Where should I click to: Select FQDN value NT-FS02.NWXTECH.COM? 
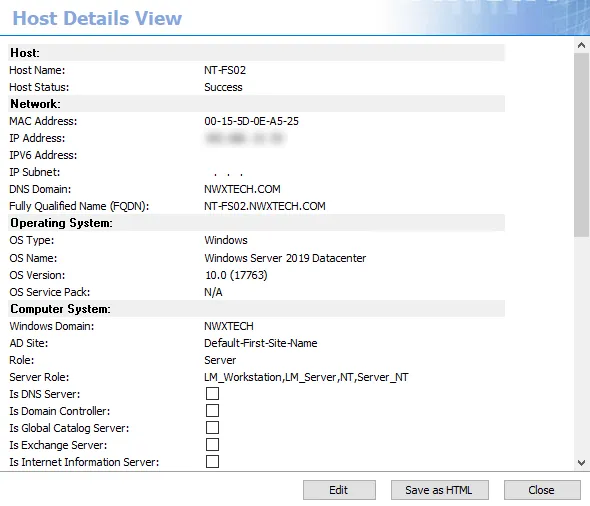pos(265,206)
